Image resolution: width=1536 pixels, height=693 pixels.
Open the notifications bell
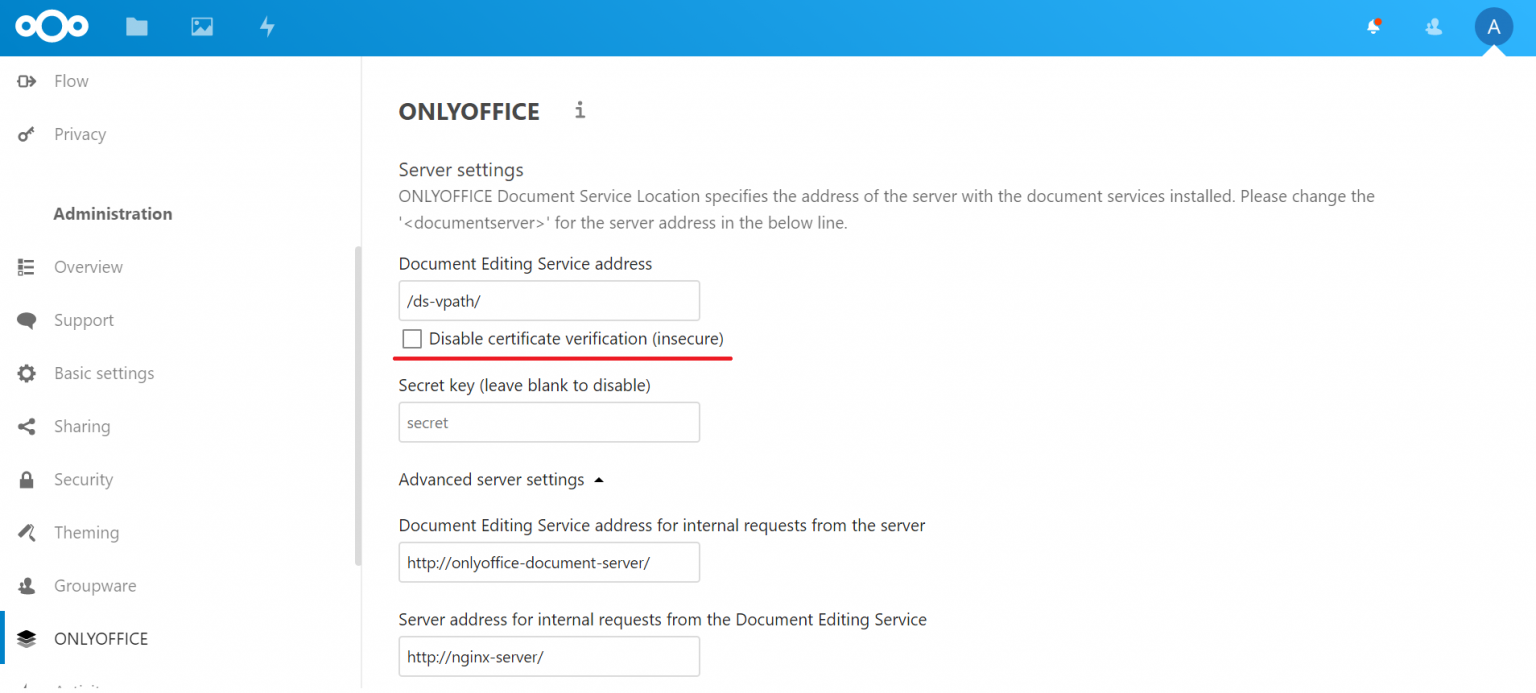1374,27
